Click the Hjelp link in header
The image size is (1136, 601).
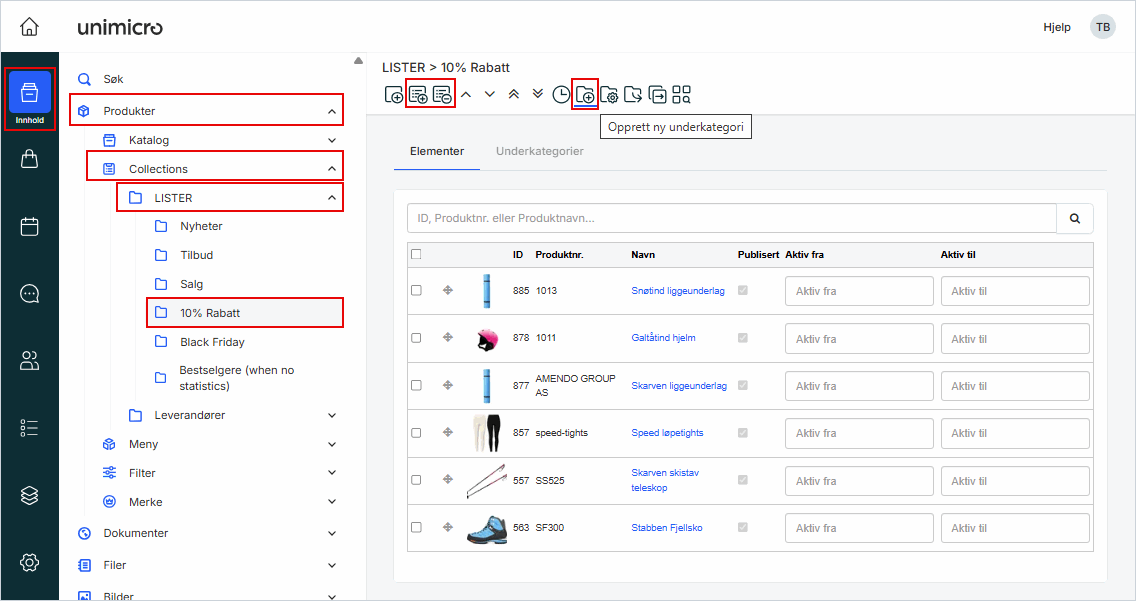(x=1057, y=27)
